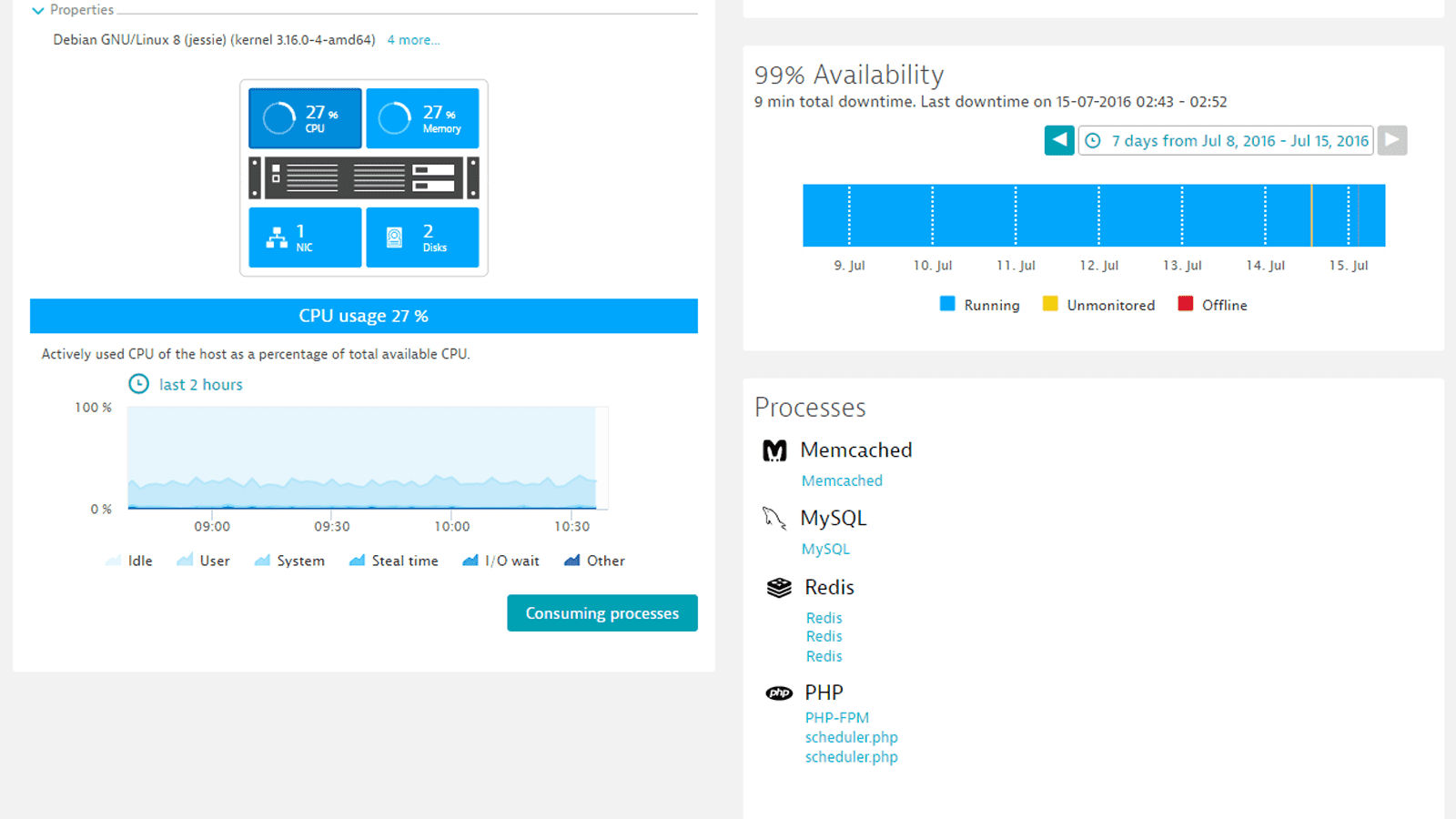Click the Memory gauge ring icon
This screenshot has height=819, width=1456.
395,118
